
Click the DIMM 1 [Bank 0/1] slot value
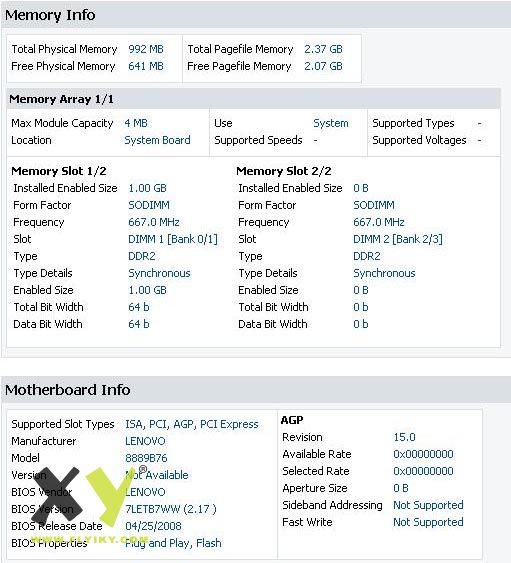point(173,239)
